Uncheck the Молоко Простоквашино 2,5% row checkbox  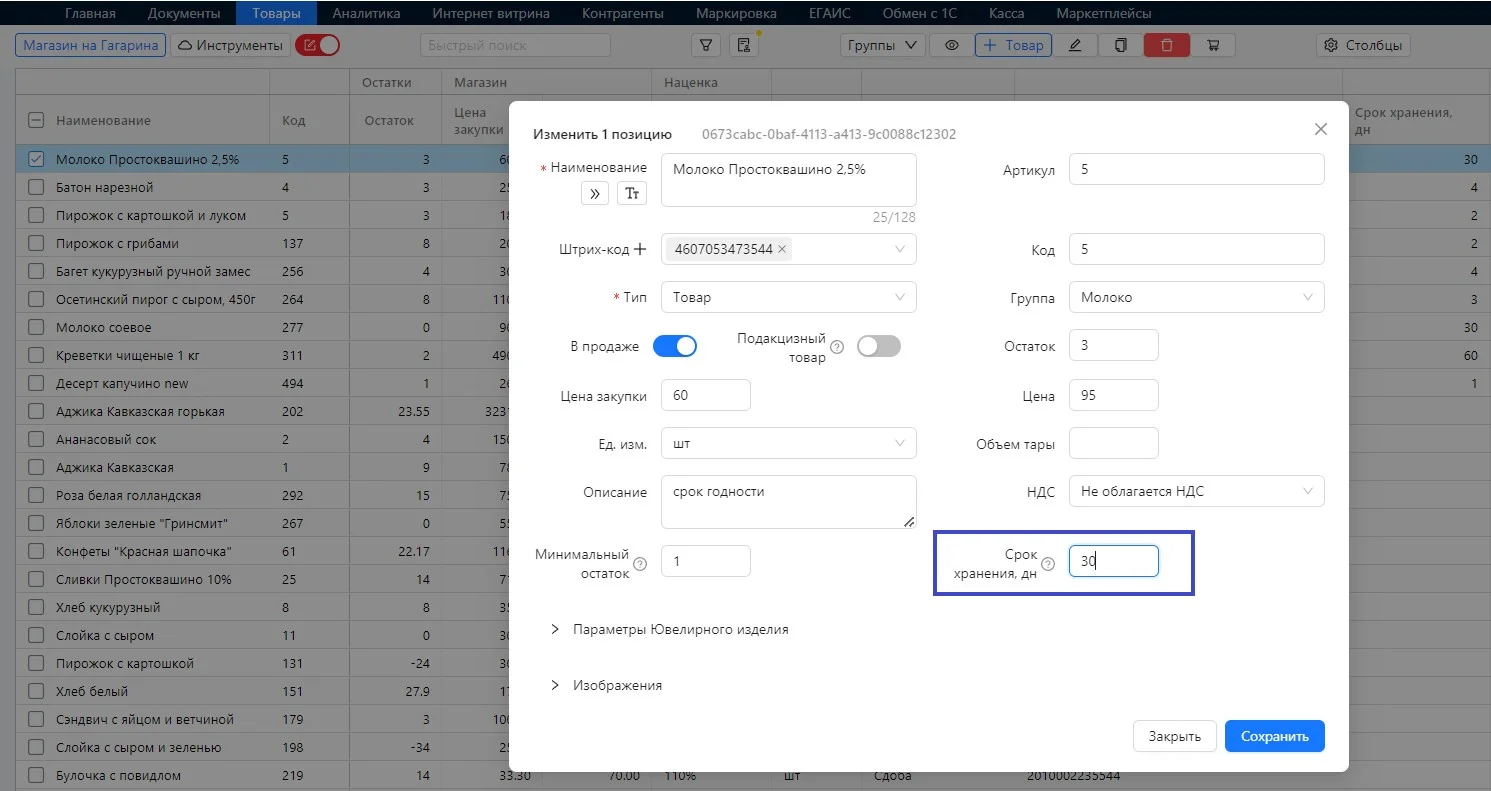click(36, 159)
